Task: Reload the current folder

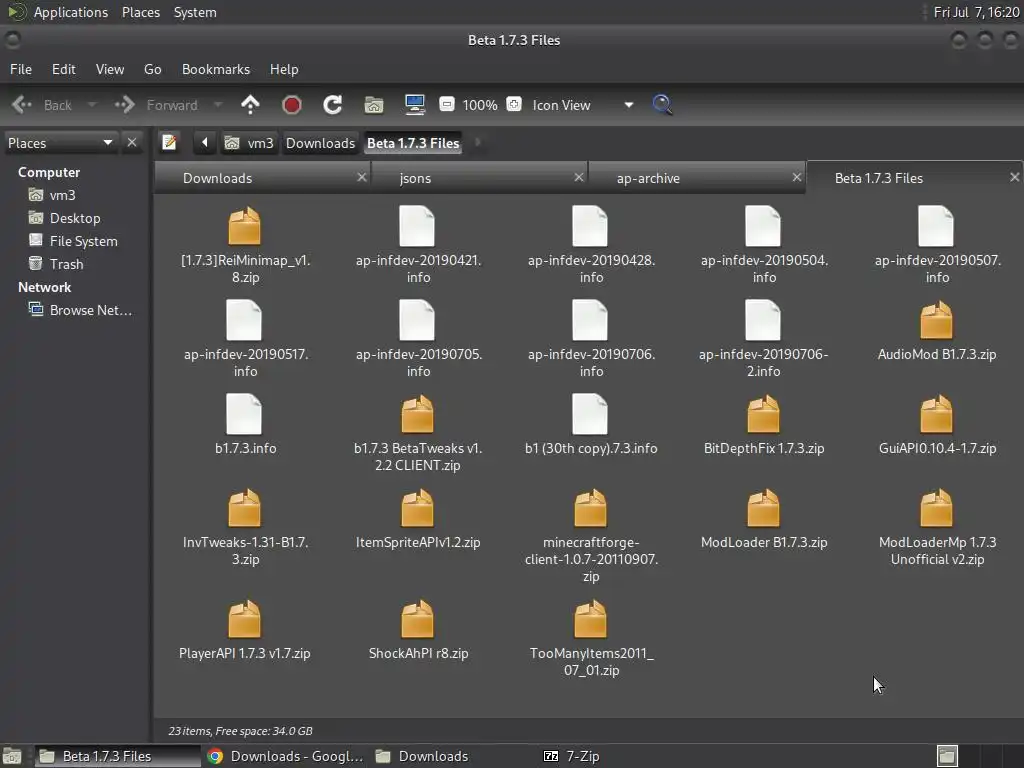Action: coord(332,104)
